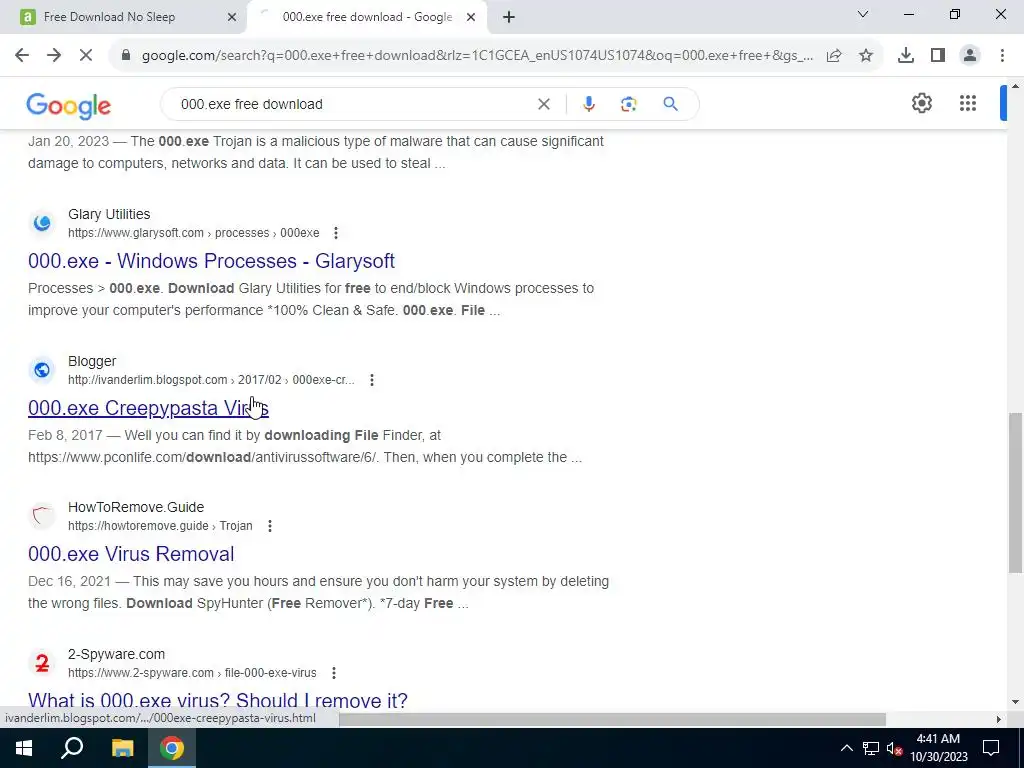Open the network status tray icon
Image resolution: width=1024 pixels, height=768 pixels.
coord(871,748)
